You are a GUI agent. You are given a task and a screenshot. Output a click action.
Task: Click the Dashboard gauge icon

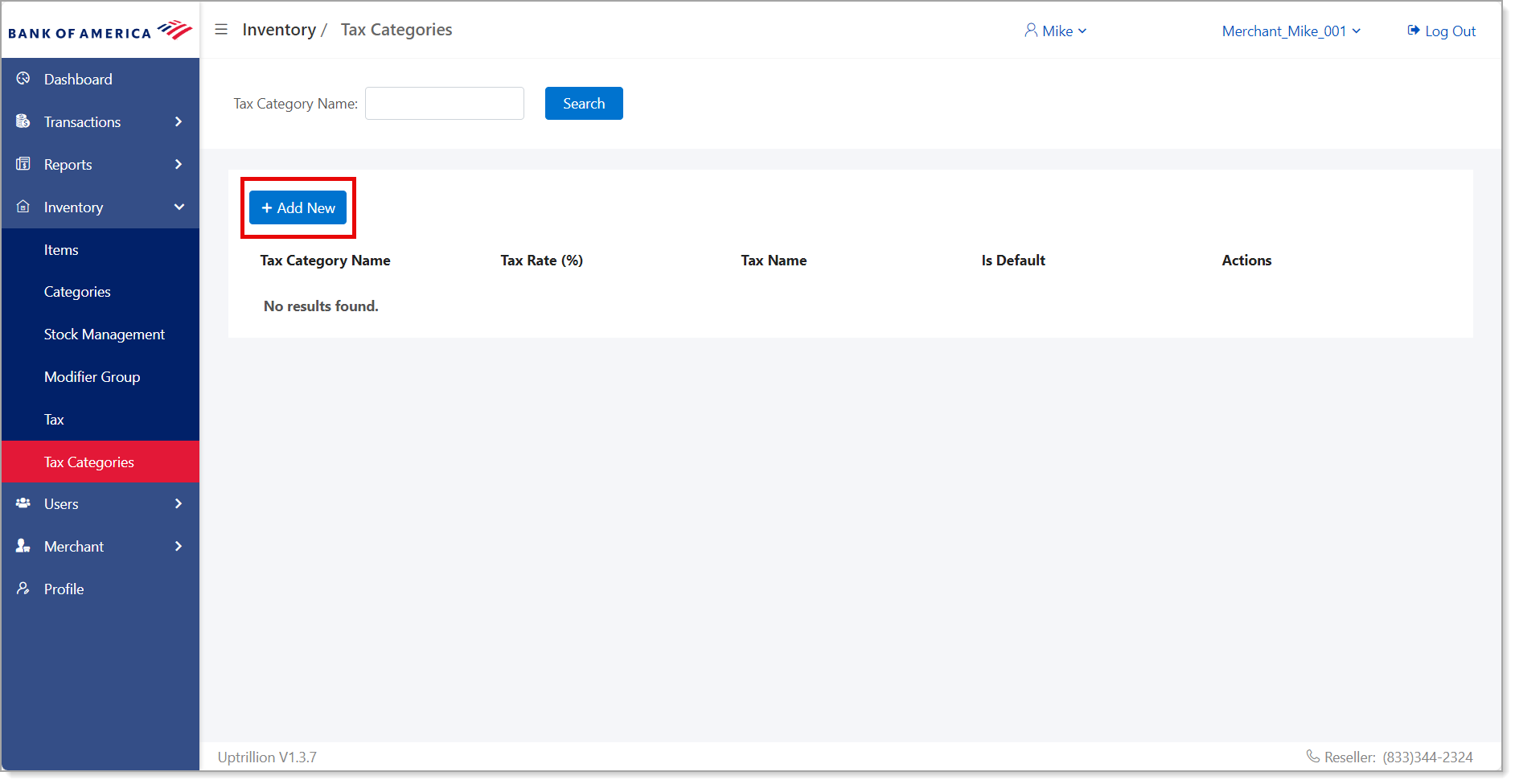(x=23, y=79)
